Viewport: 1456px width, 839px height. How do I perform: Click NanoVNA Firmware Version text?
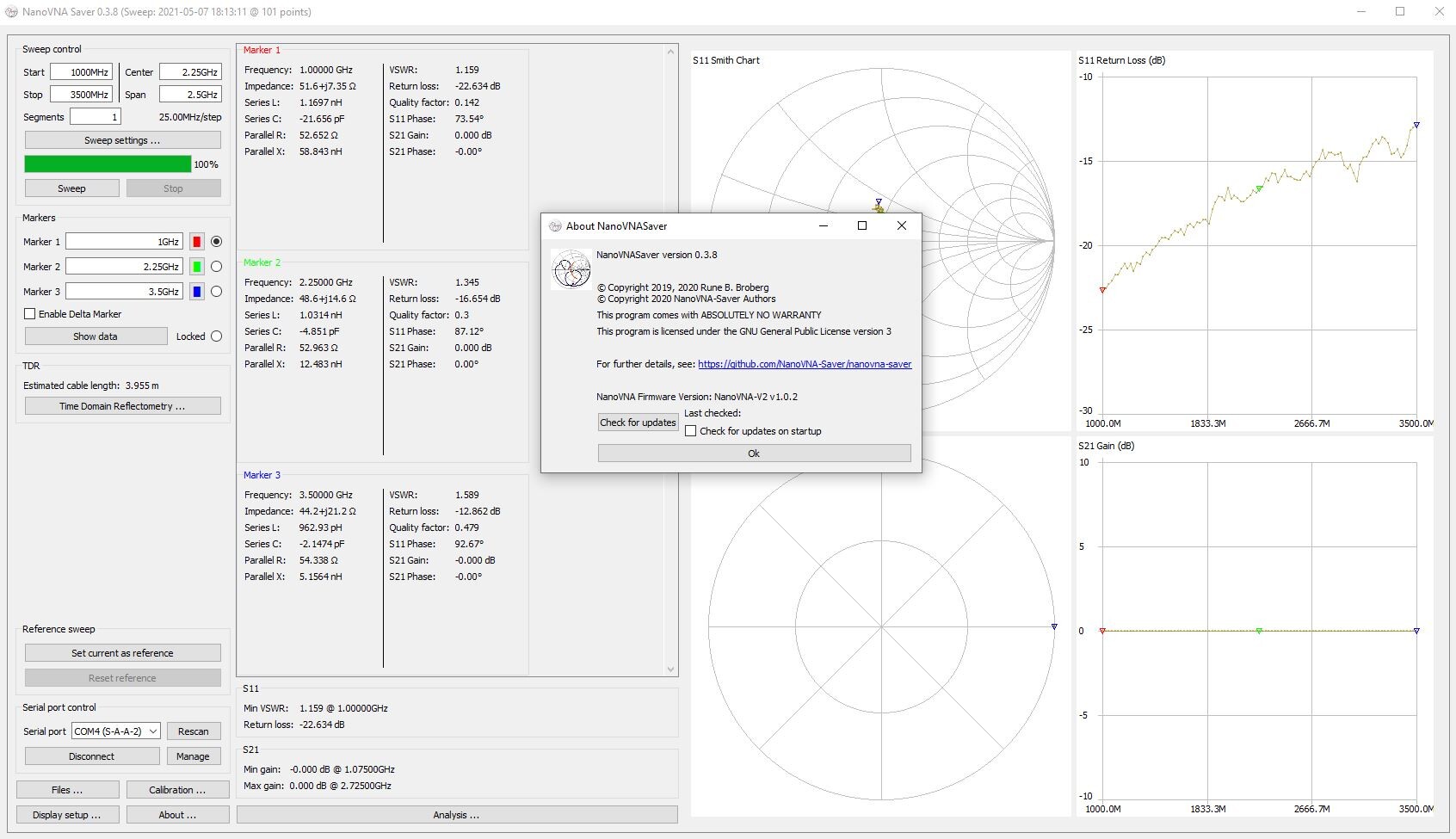[x=697, y=397]
